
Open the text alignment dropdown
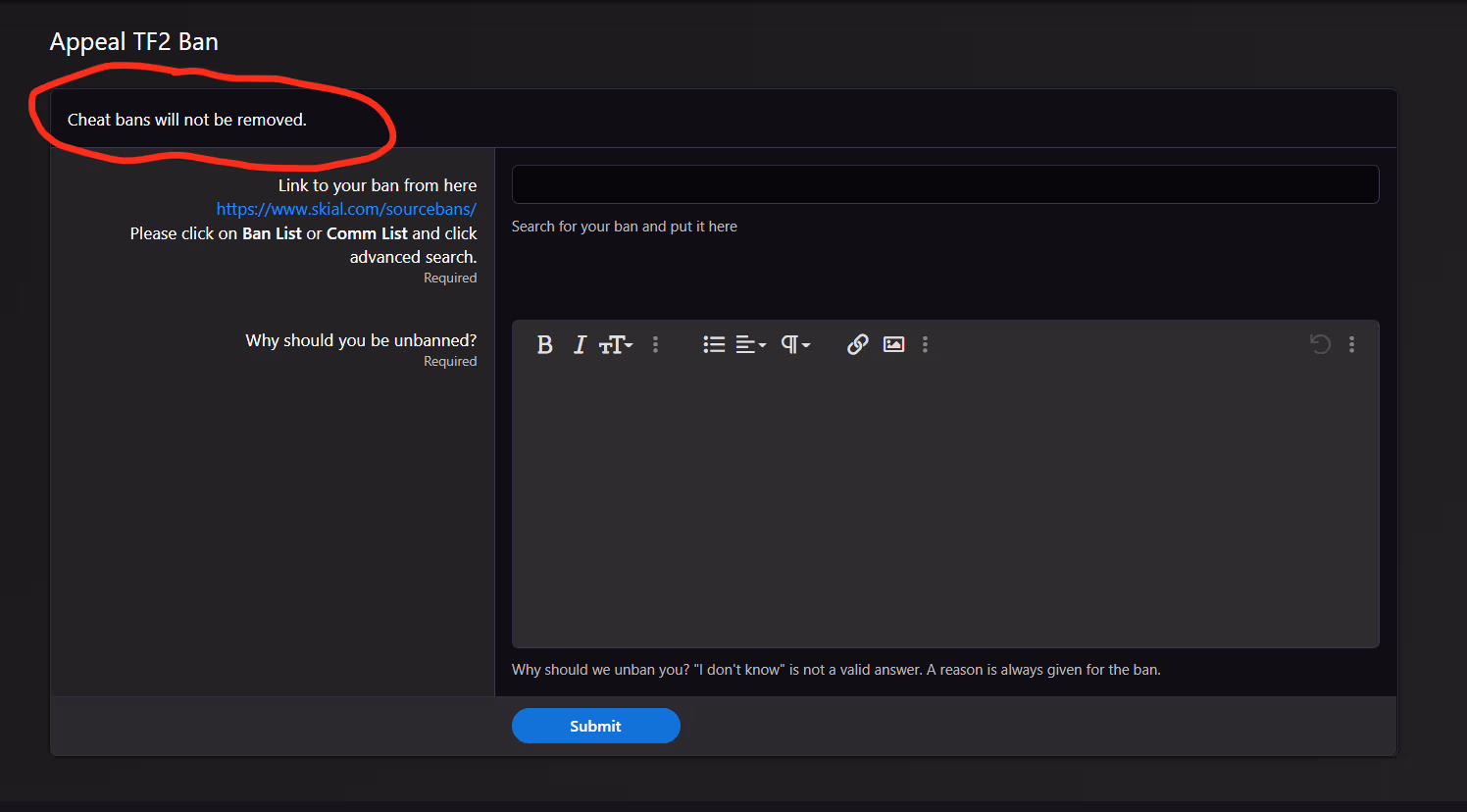(751, 344)
